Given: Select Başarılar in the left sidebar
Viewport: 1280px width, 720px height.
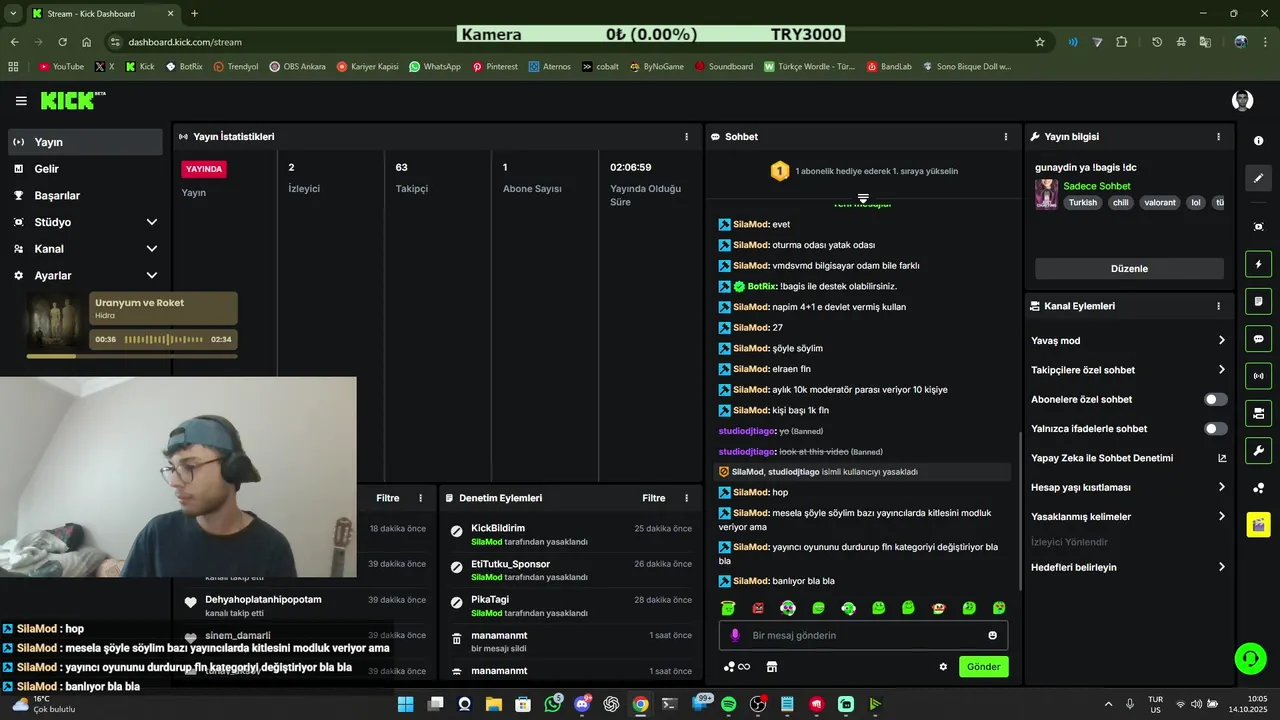Looking at the screenshot, I should (x=85, y=196).
